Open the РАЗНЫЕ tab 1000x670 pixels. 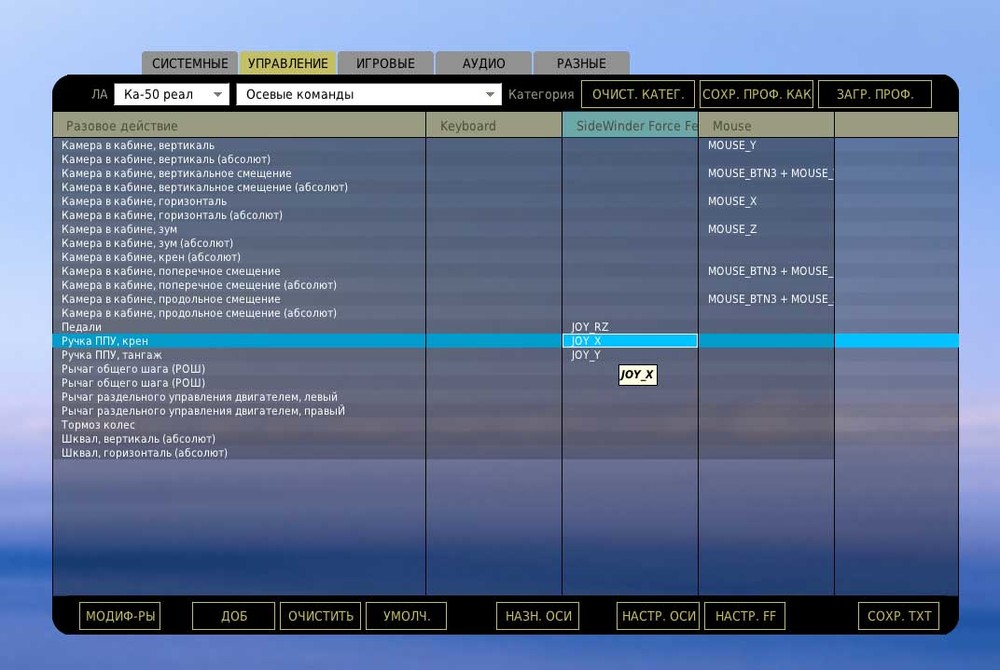tap(581, 63)
